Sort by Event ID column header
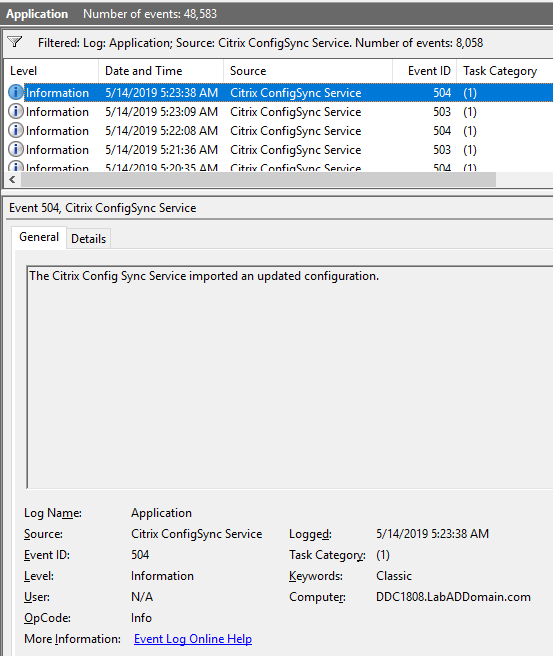This screenshot has width=553, height=656. tap(425, 71)
